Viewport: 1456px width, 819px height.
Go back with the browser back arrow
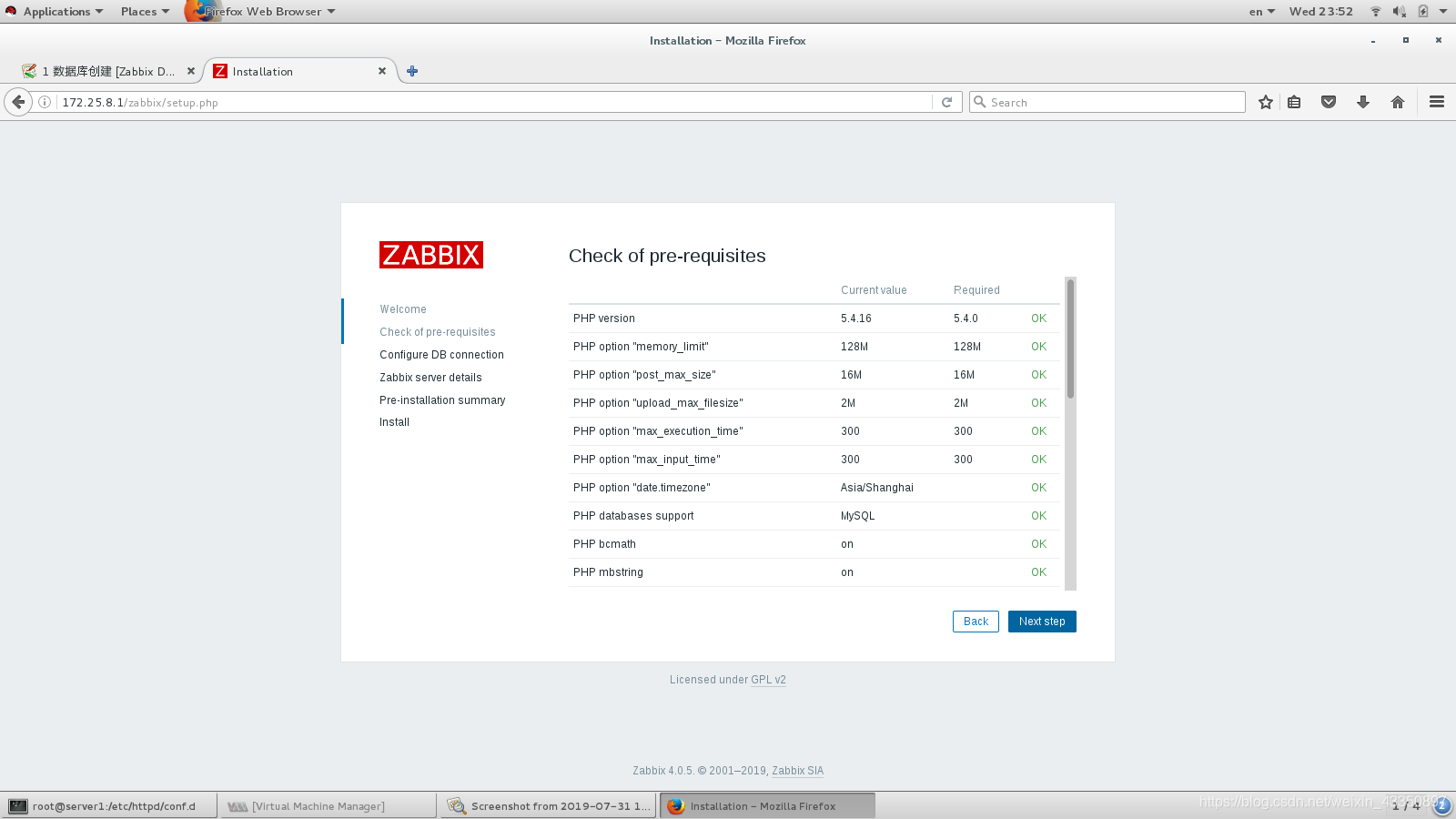click(18, 102)
